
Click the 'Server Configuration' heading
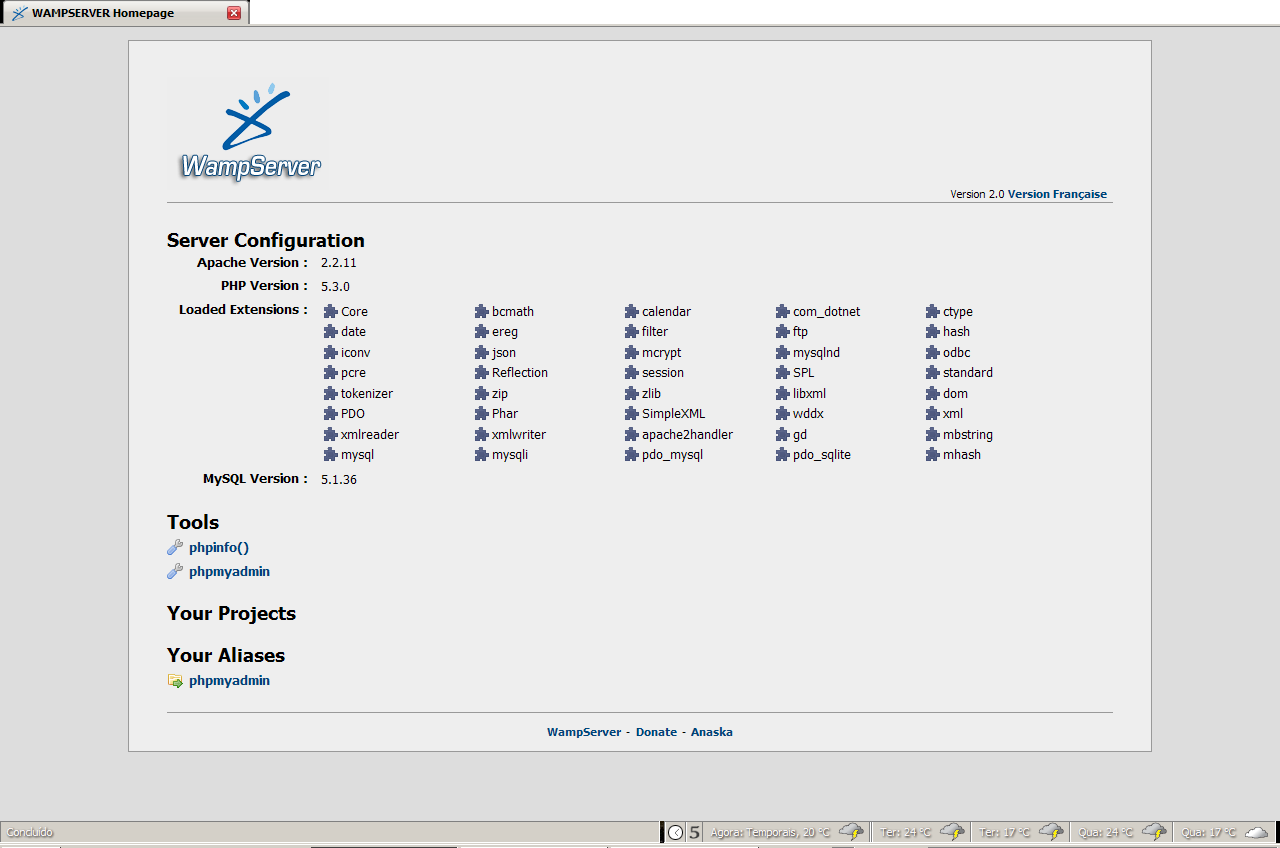pos(266,241)
